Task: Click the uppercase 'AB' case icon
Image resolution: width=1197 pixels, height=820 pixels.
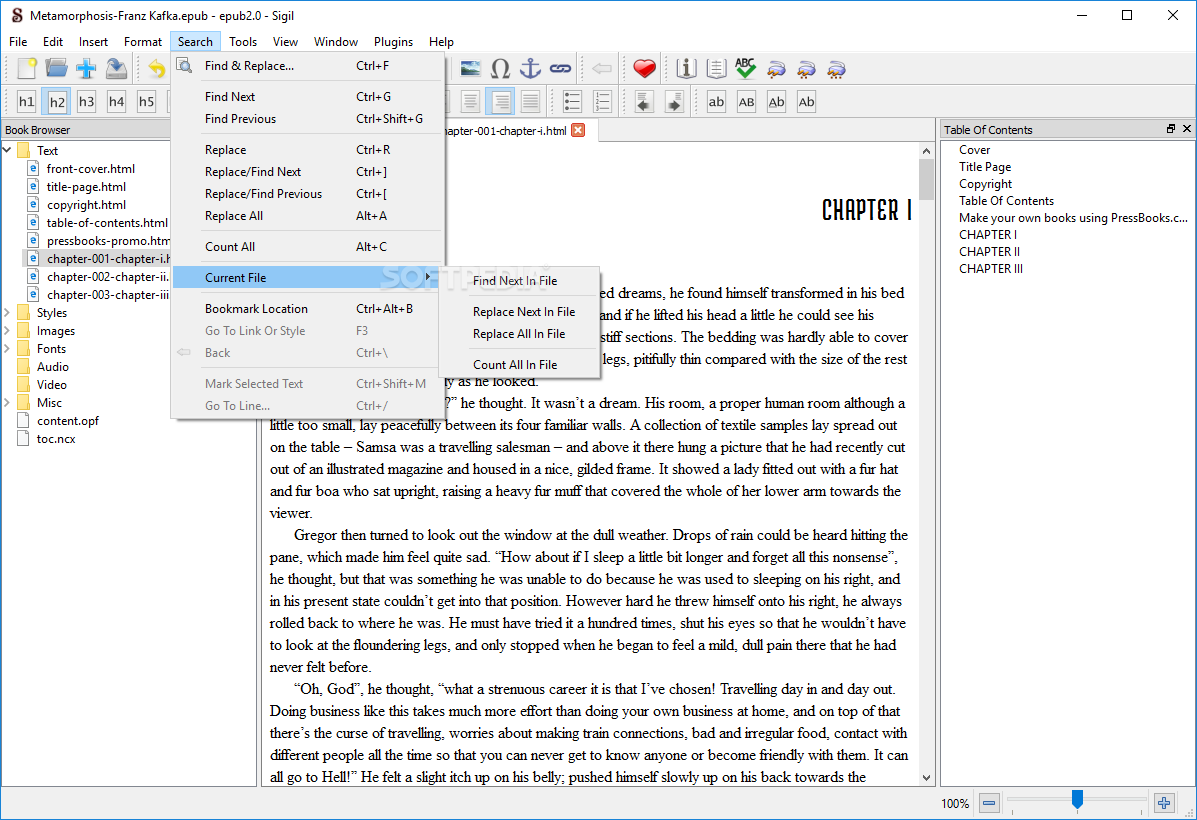Action: point(746,102)
